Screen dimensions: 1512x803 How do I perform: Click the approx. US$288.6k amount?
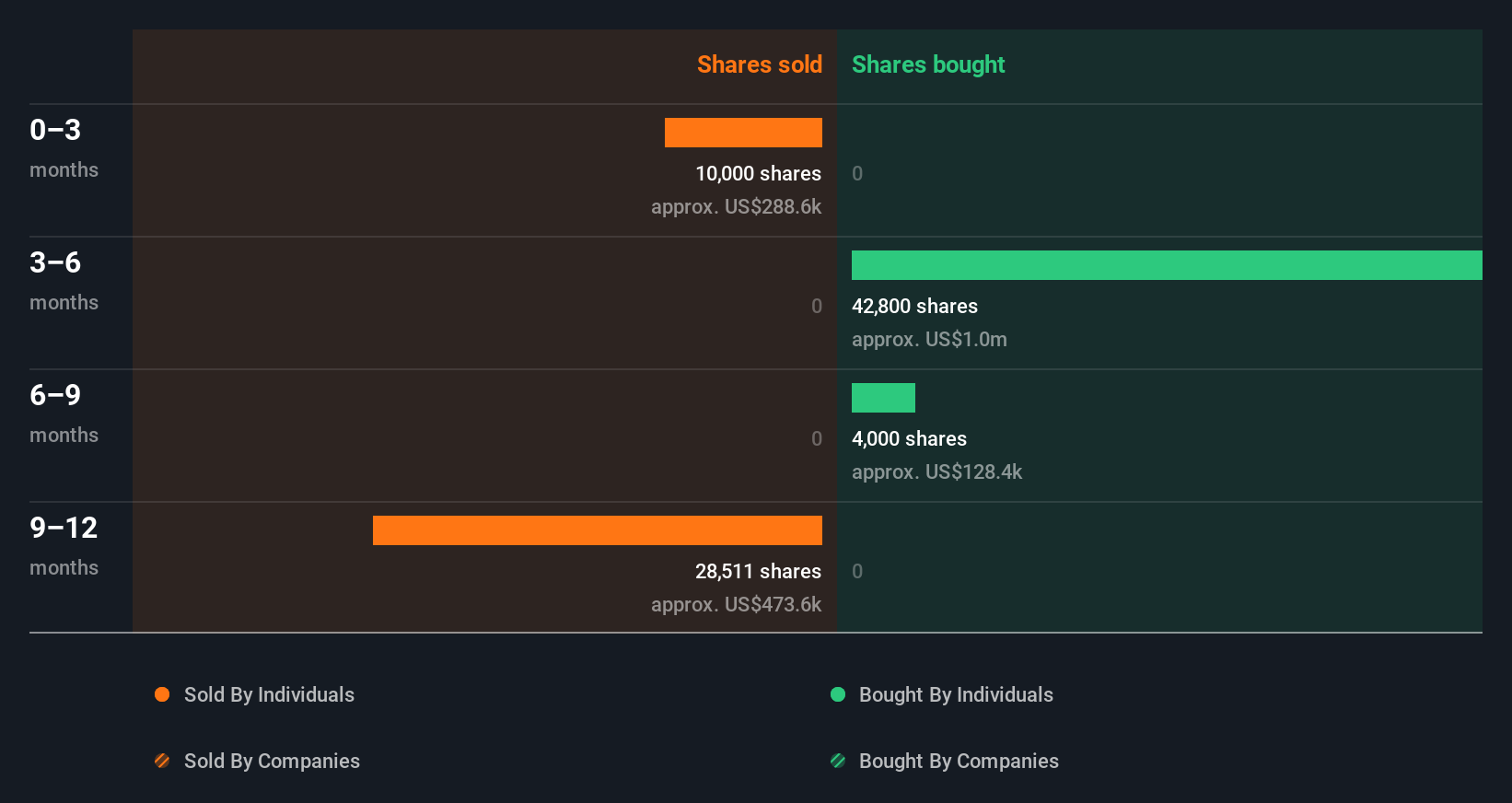[736, 207]
